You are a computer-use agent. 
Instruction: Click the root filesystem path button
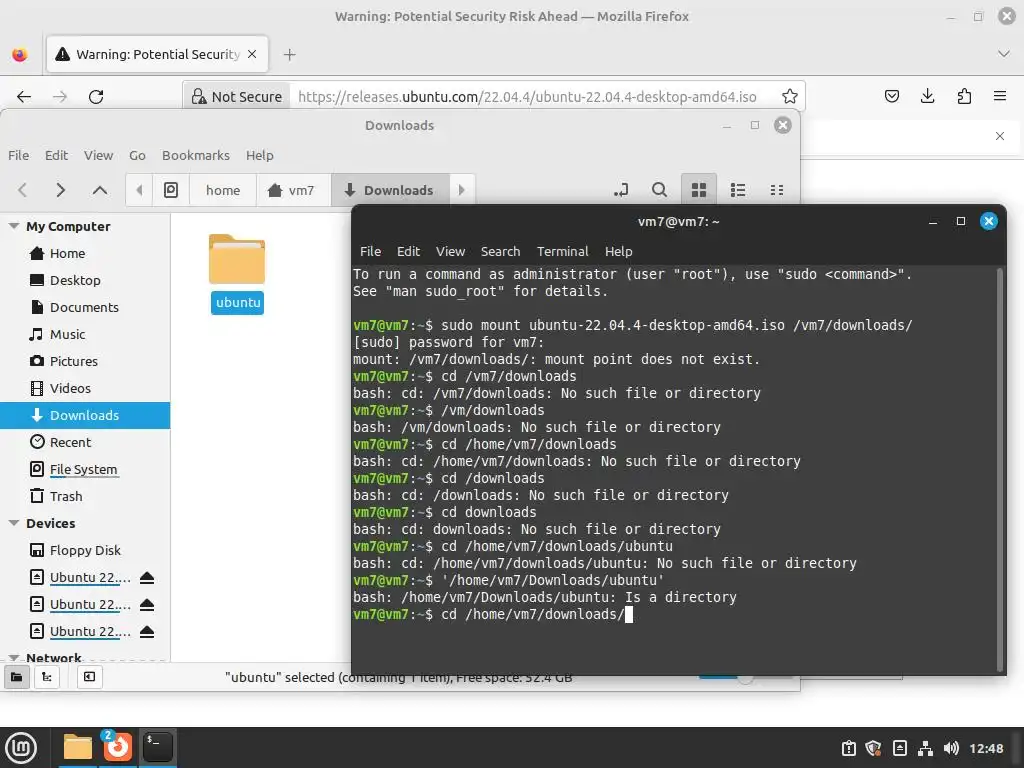click(171, 190)
